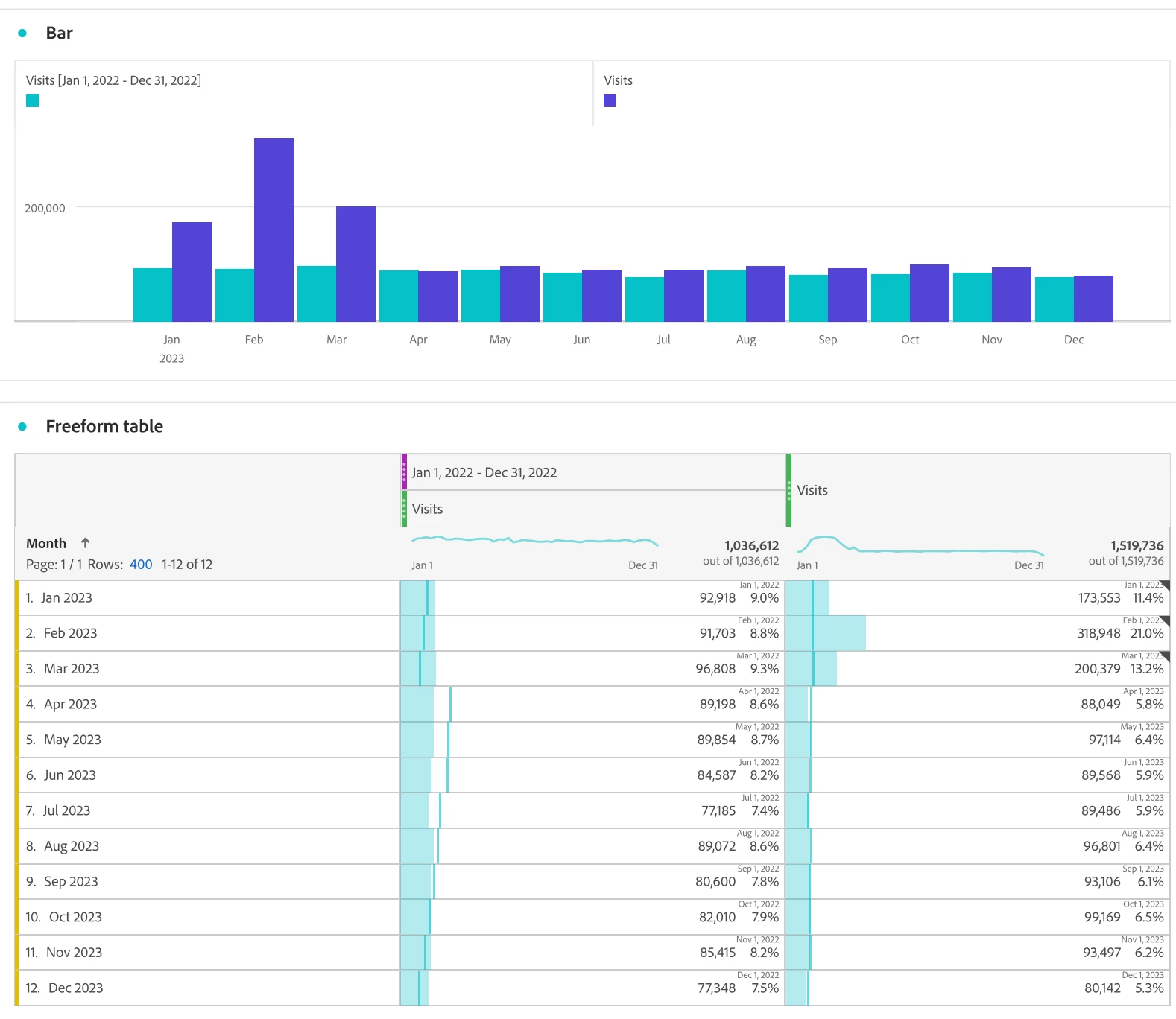The image size is (1176, 1019).
Task: Click the 84,587 visits cell
Action: pyautogui.click(x=592, y=775)
